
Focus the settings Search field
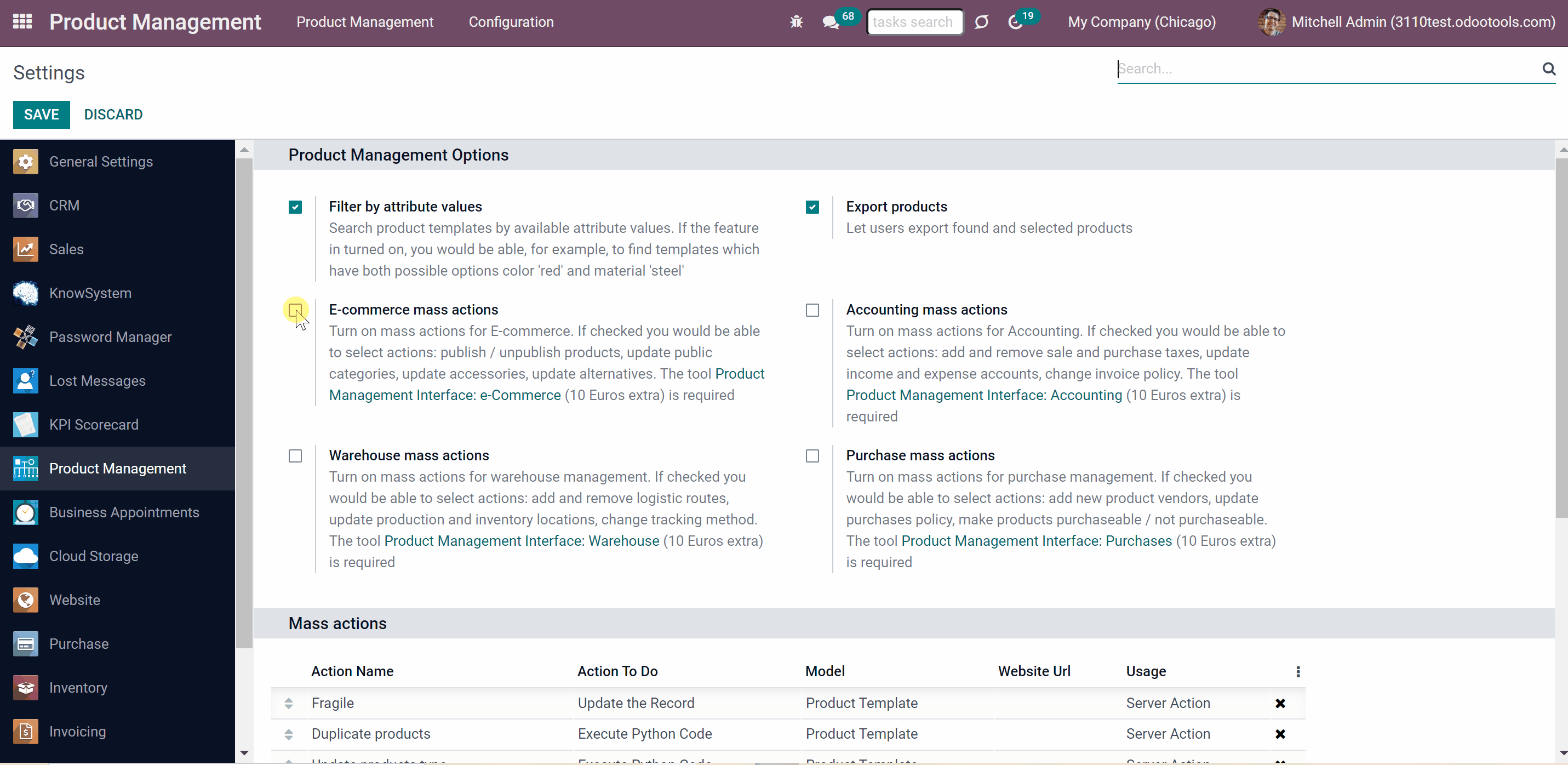tap(1327, 69)
